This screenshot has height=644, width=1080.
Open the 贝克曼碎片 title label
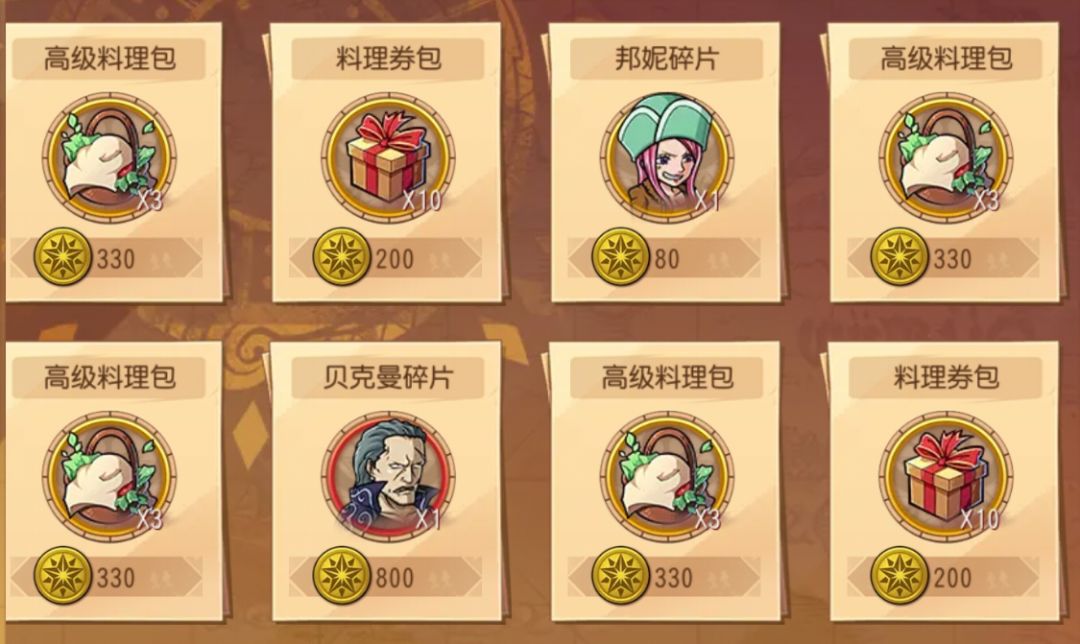pos(387,377)
